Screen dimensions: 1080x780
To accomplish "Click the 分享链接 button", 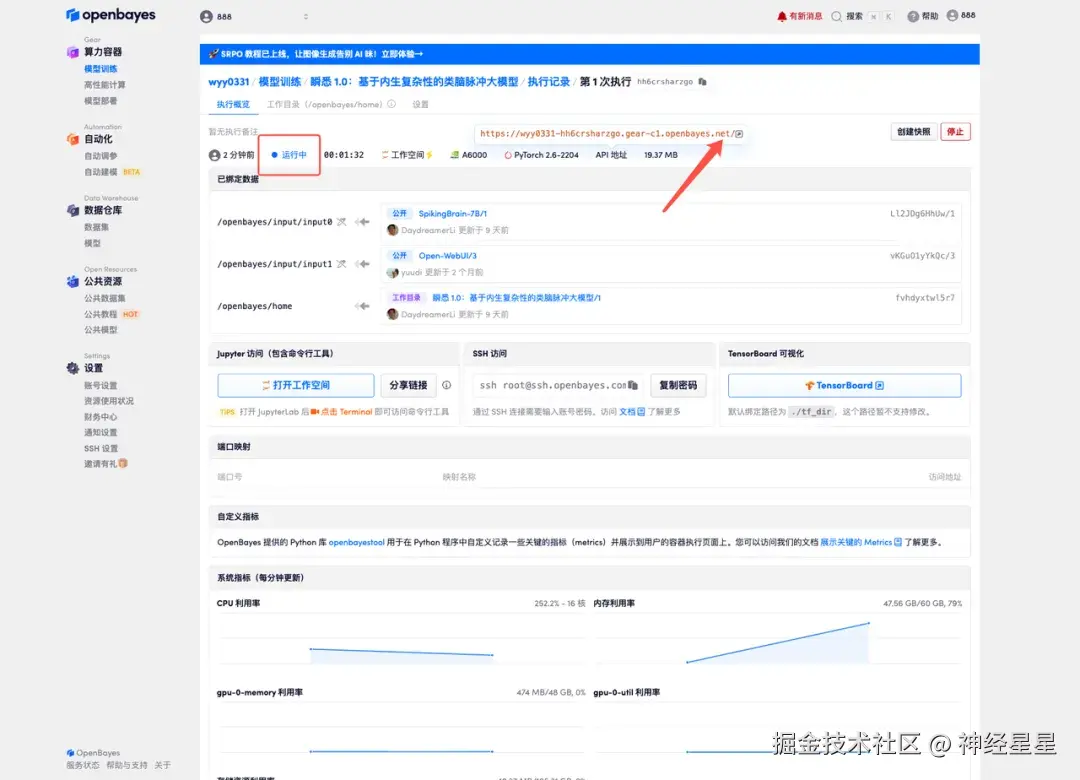I will click(x=408, y=385).
